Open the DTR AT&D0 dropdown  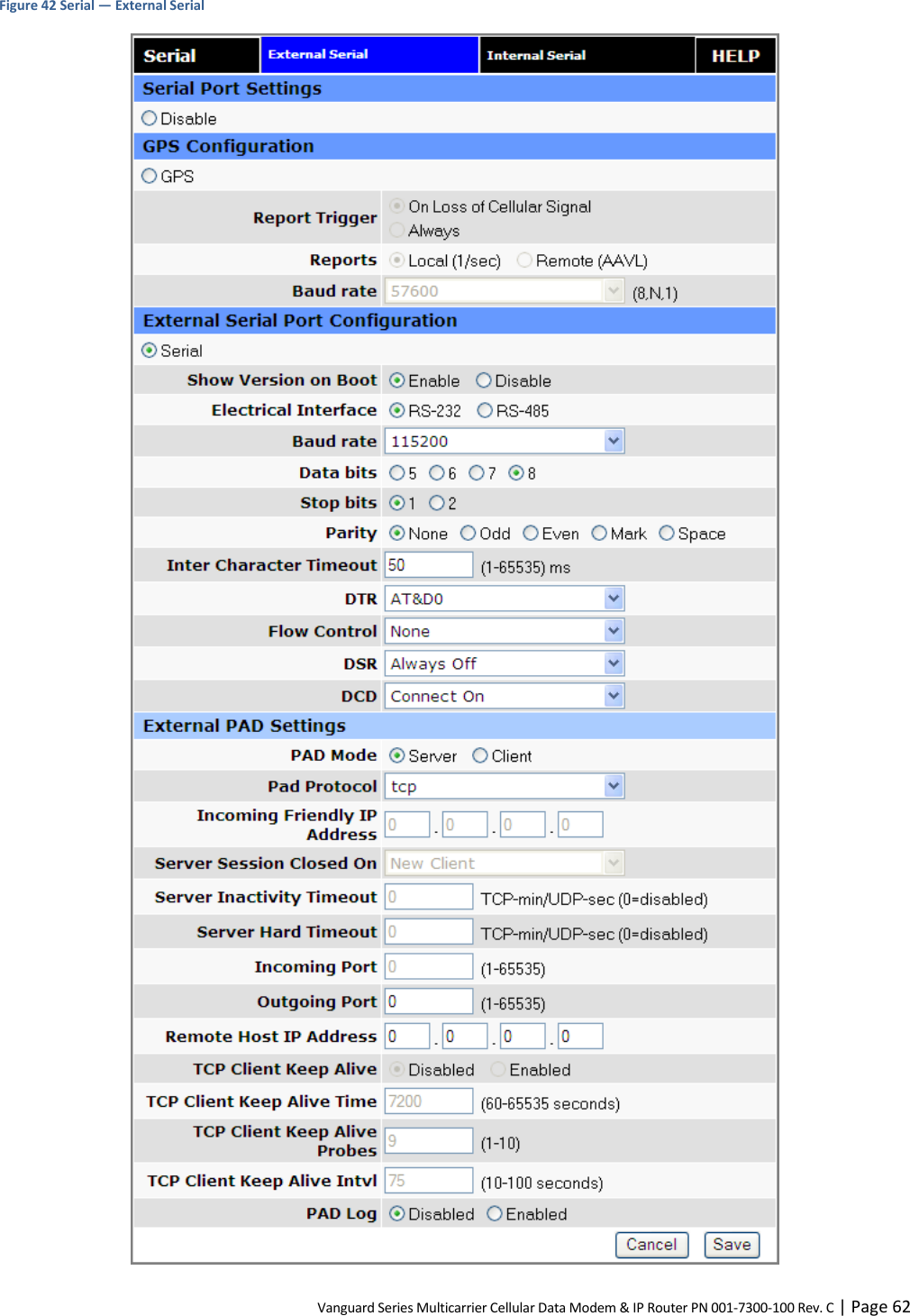pyautogui.click(x=505, y=599)
